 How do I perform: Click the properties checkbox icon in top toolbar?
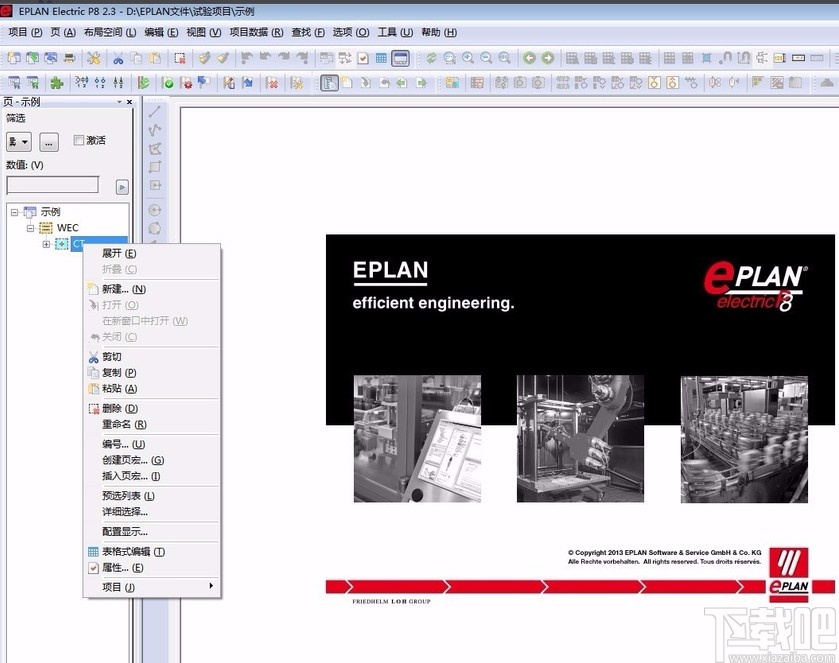(x=363, y=58)
